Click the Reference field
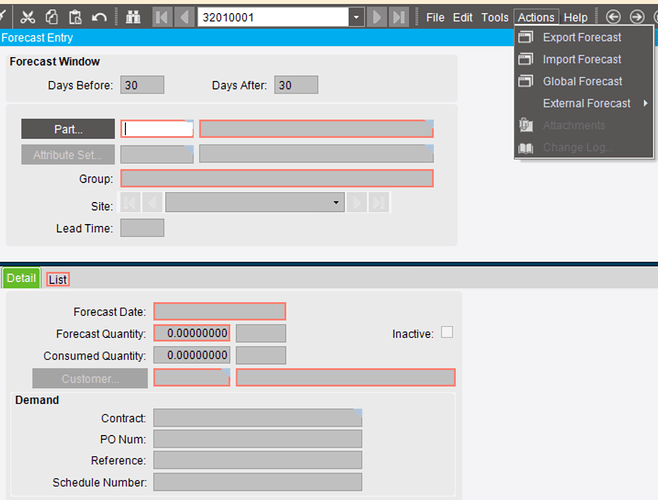Image resolution: width=658 pixels, height=500 pixels. click(258, 460)
